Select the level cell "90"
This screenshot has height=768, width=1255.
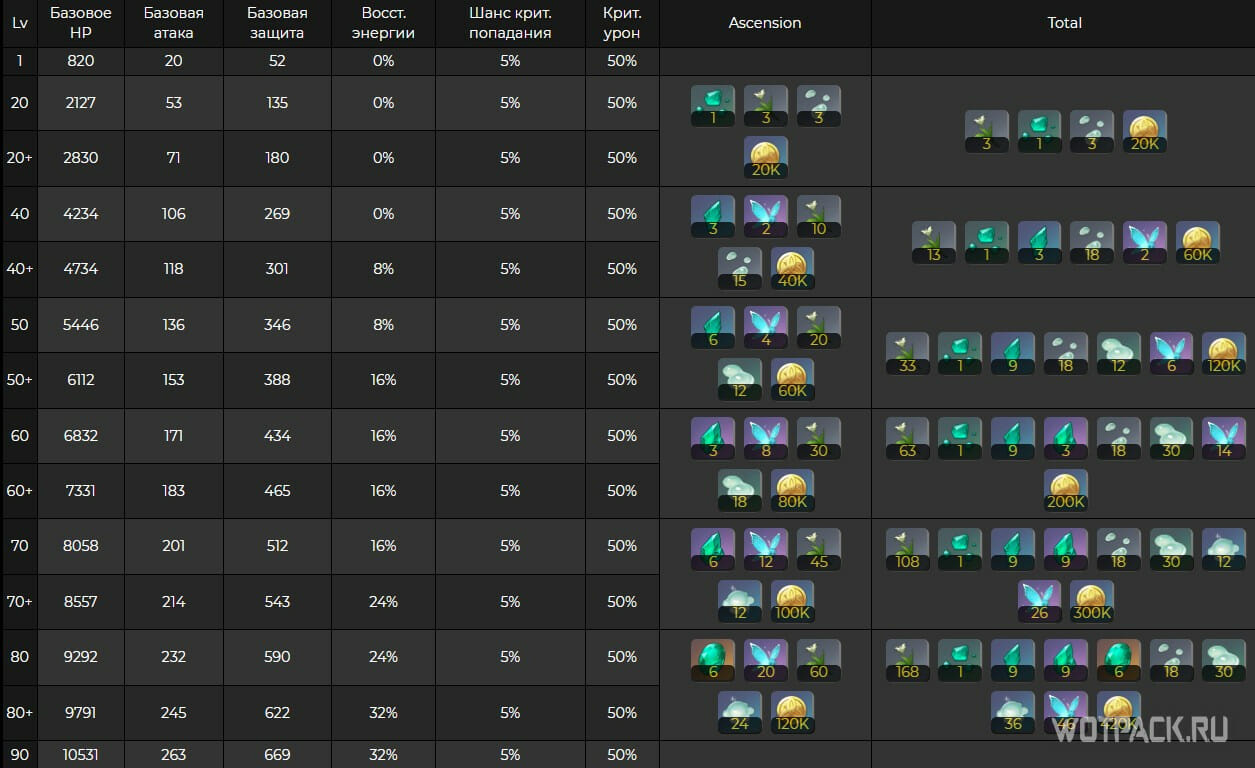[20, 754]
